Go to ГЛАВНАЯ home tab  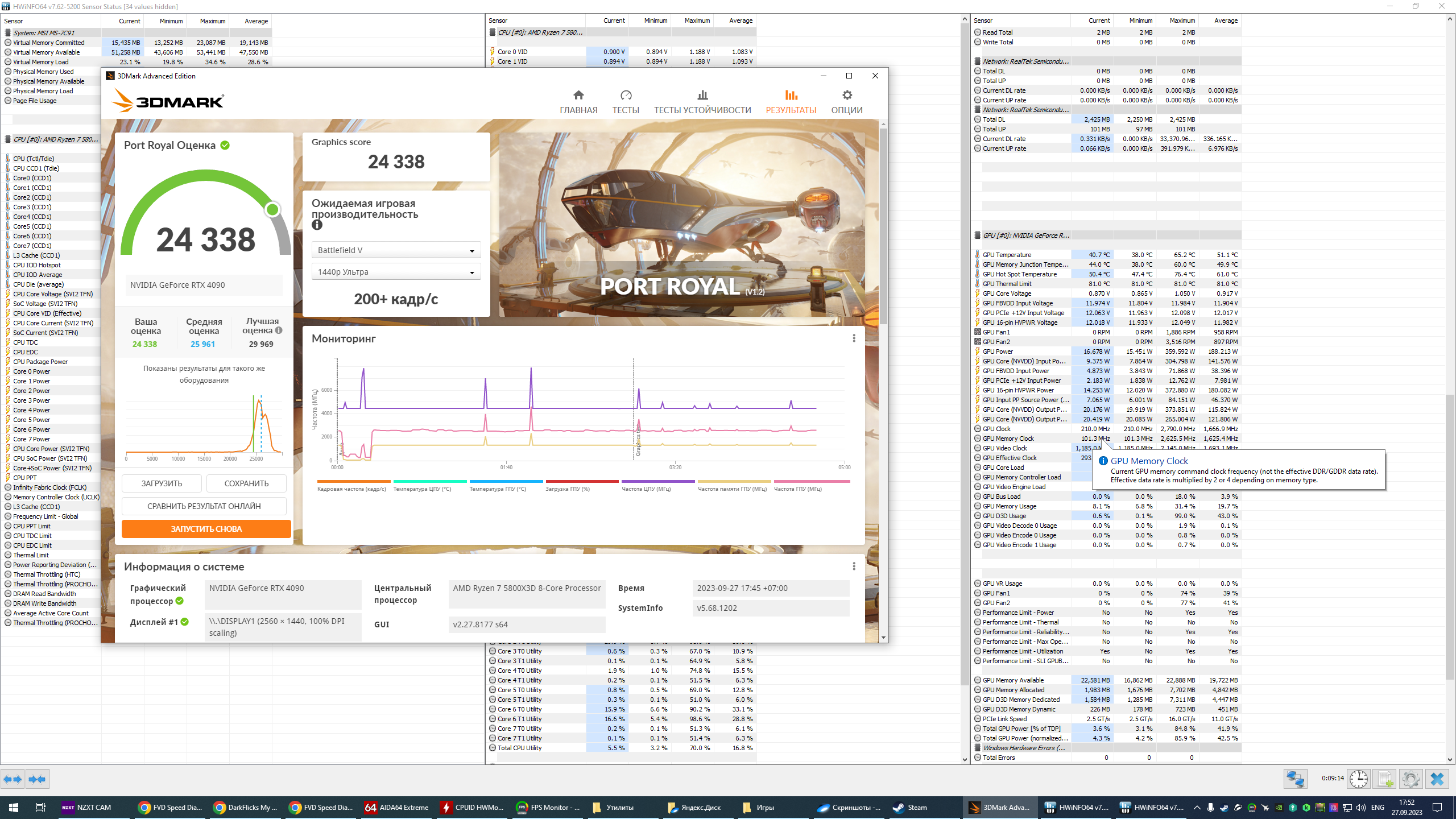coord(578,102)
